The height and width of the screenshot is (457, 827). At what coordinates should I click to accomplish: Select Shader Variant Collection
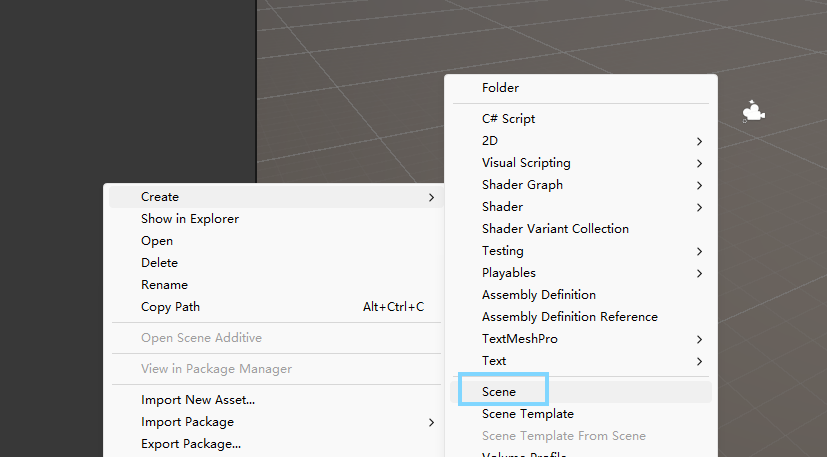[555, 229]
